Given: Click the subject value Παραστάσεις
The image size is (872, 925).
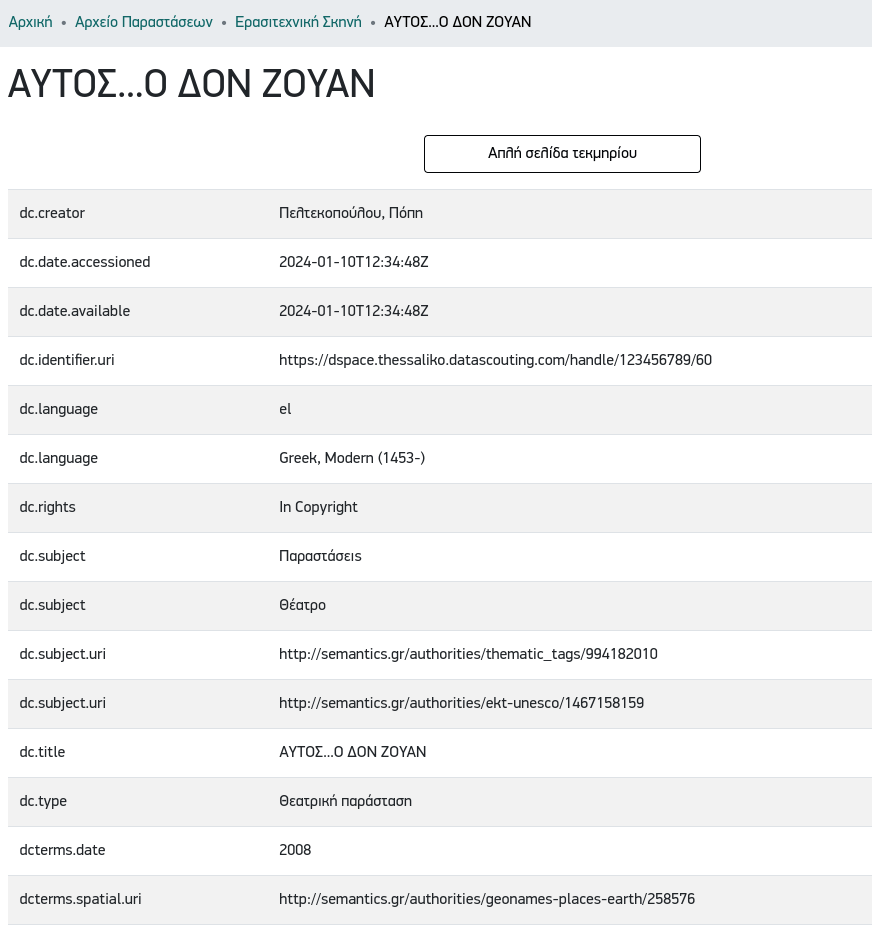Looking at the screenshot, I should 320,556.
